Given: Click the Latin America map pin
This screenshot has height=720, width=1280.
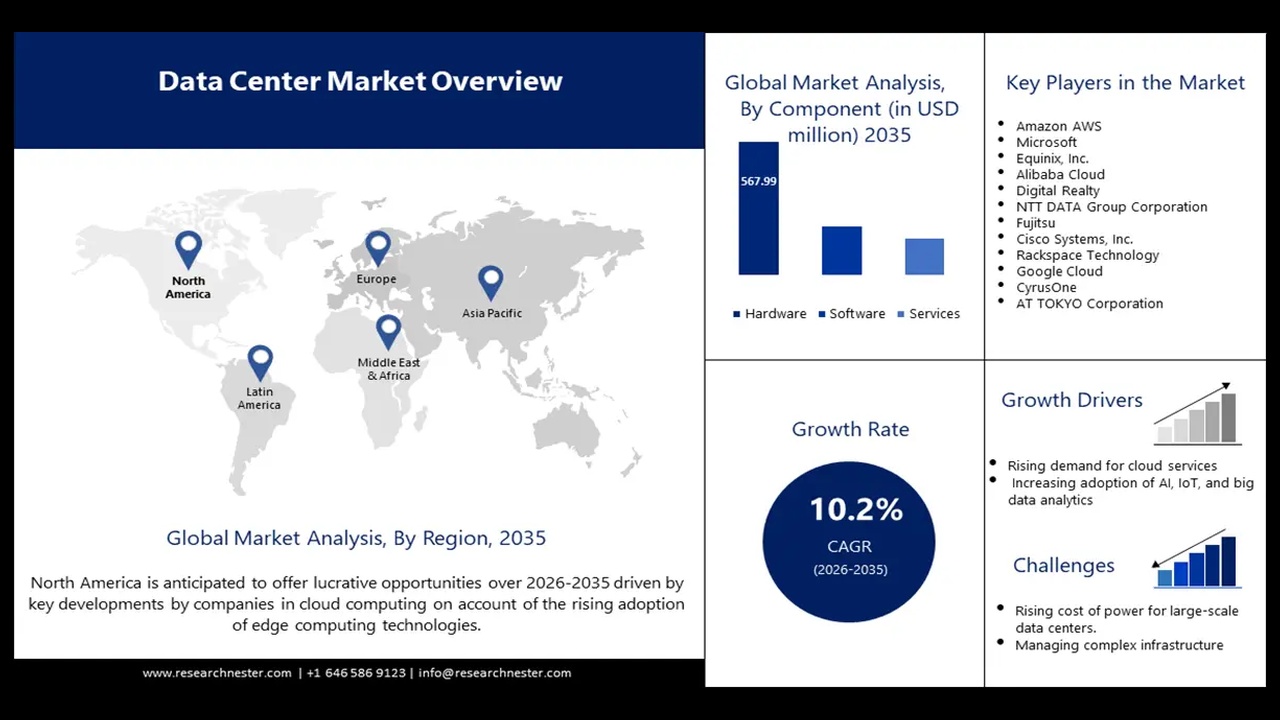Looking at the screenshot, I should (260, 360).
